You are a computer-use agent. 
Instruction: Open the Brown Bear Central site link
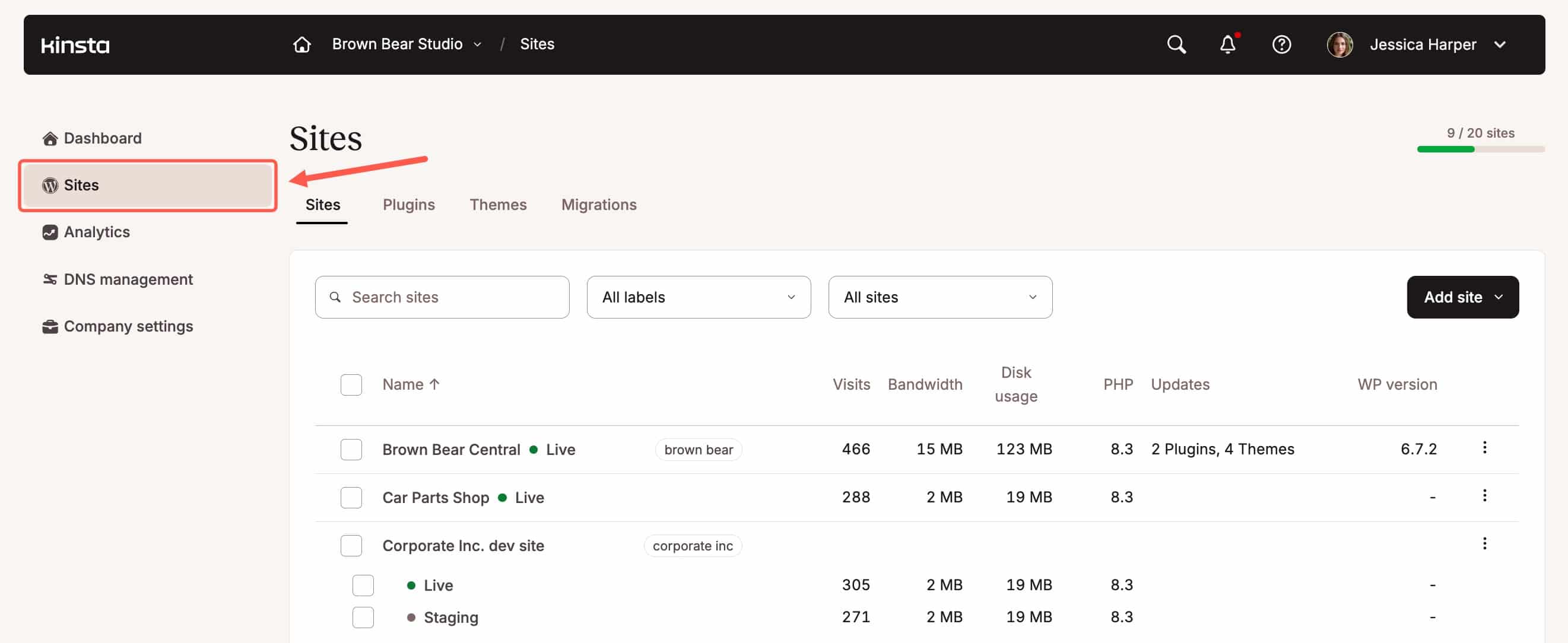point(451,450)
